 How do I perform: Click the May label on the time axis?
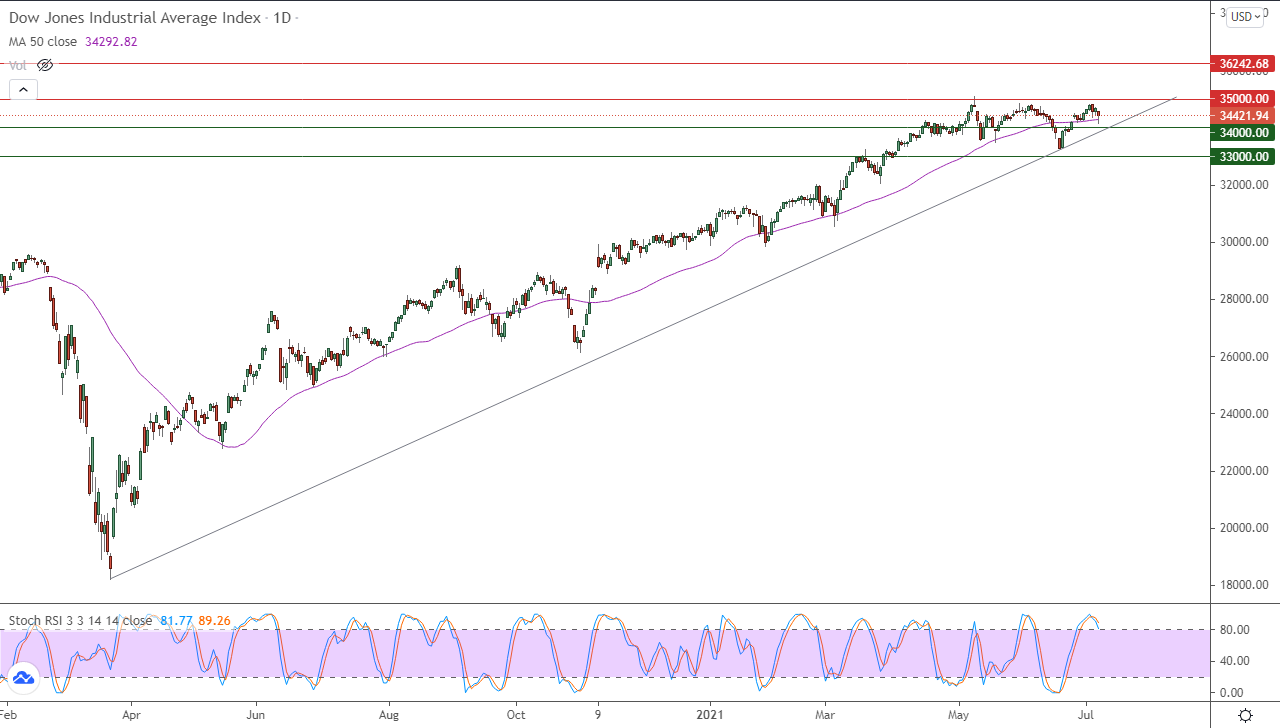[959, 715]
